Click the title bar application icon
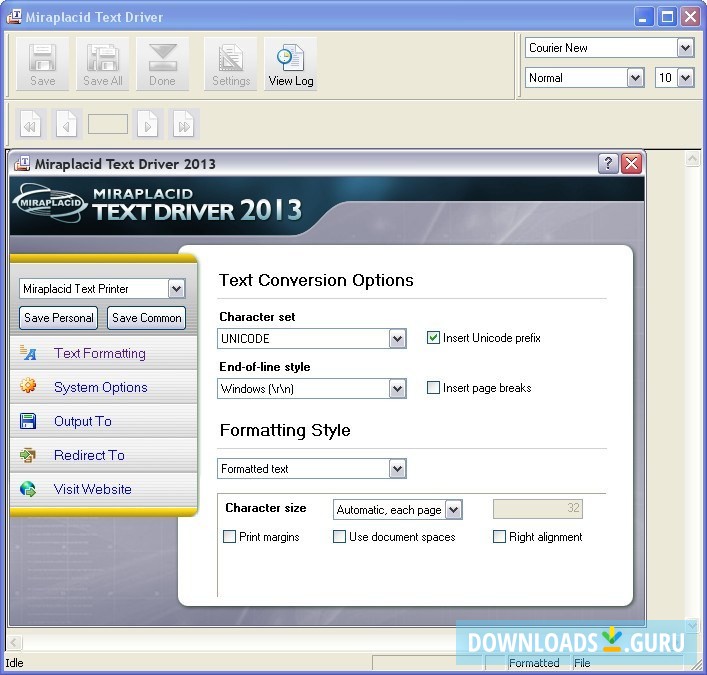 14,17
